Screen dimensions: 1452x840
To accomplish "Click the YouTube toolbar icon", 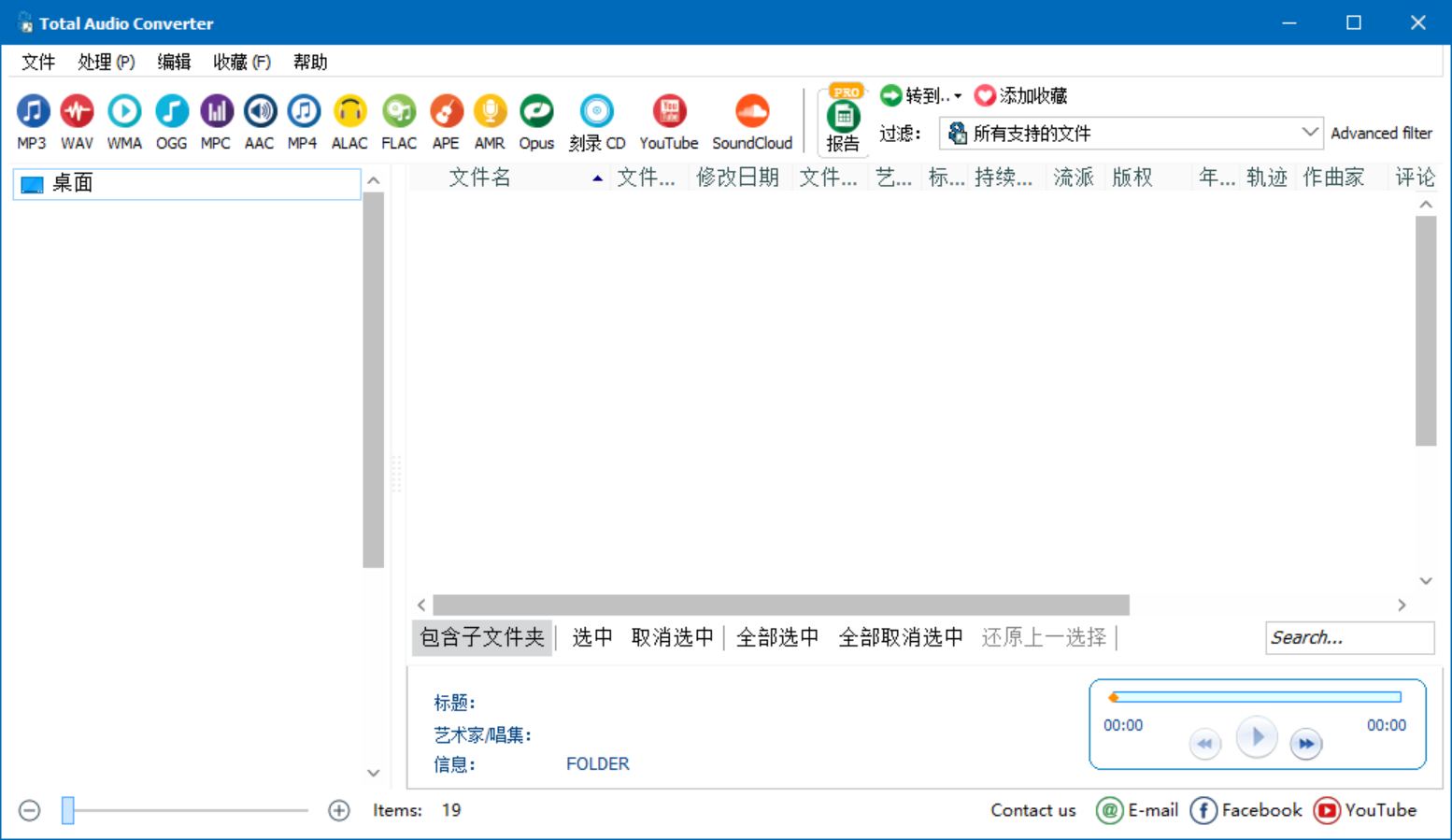I will [x=668, y=121].
